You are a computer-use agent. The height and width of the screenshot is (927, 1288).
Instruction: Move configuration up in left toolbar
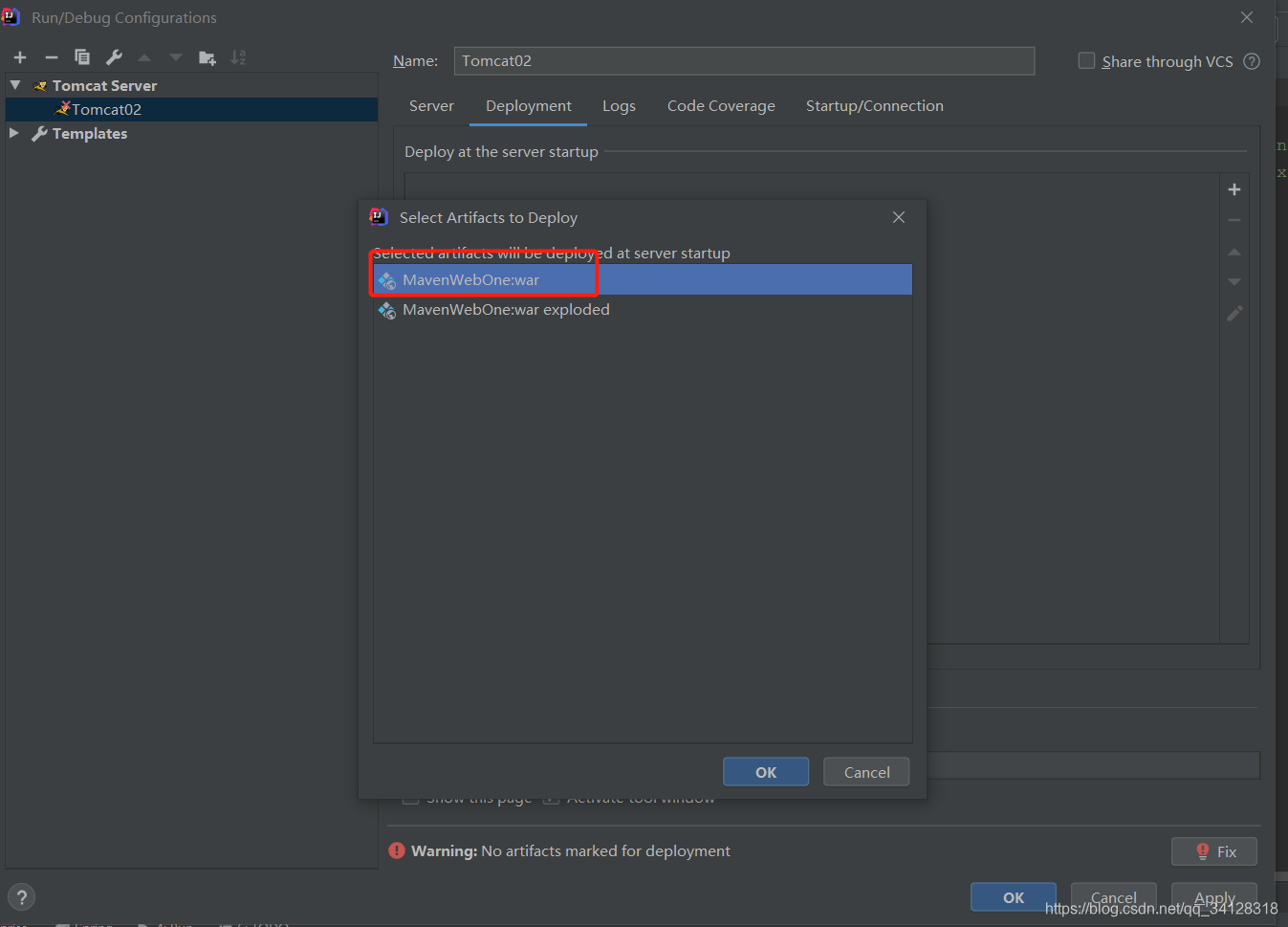point(144,57)
